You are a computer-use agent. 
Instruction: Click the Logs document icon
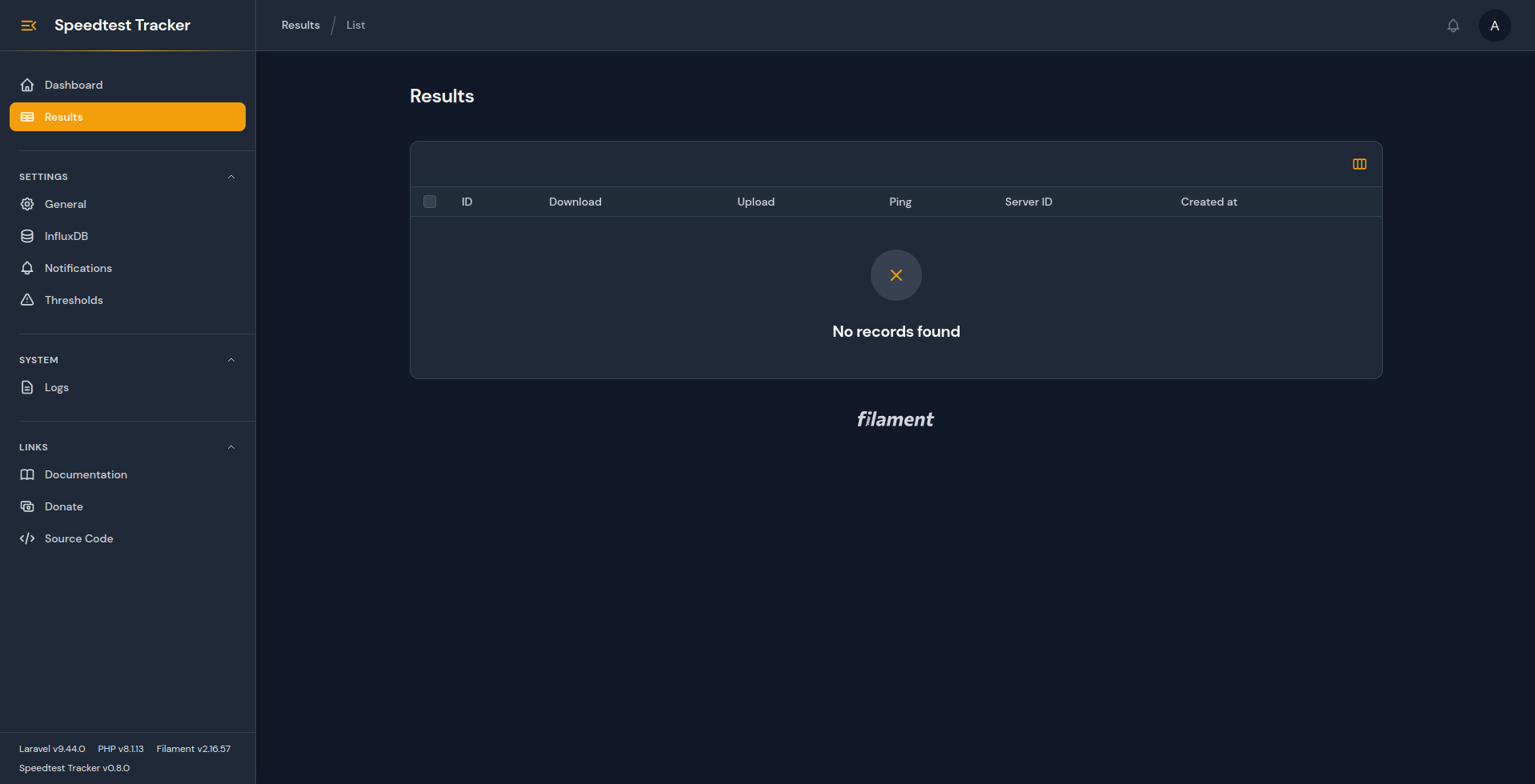[x=27, y=387]
